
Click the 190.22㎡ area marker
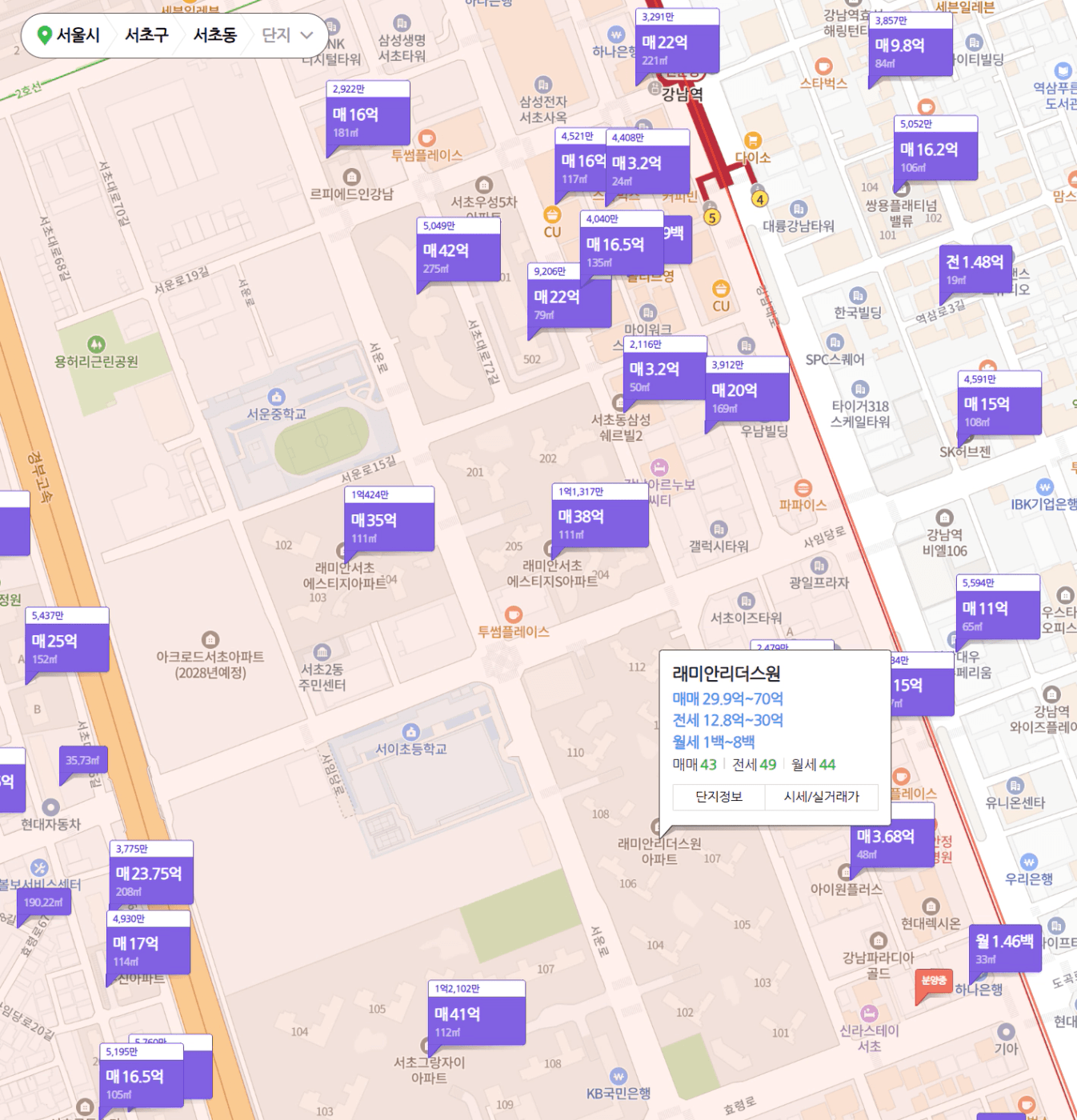pyautogui.click(x=43, y=904)
